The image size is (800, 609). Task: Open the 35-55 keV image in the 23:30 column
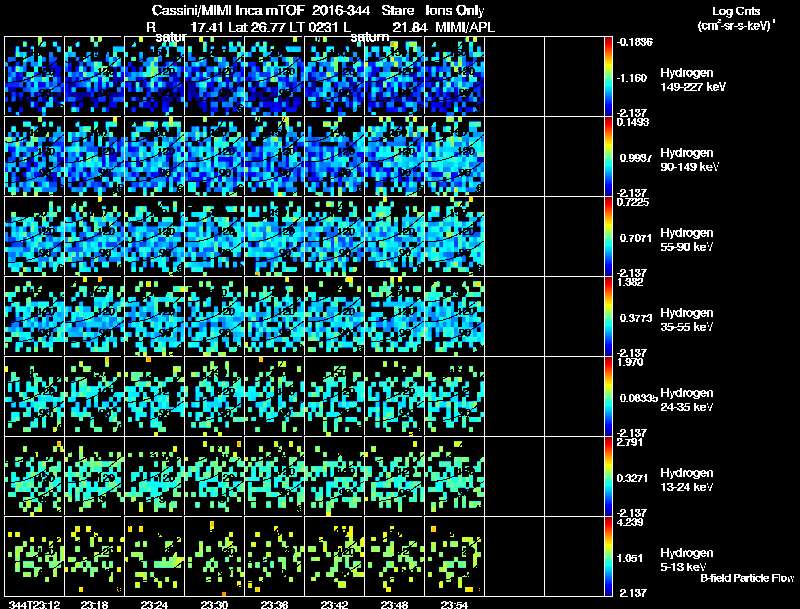(x=214, y=316)
